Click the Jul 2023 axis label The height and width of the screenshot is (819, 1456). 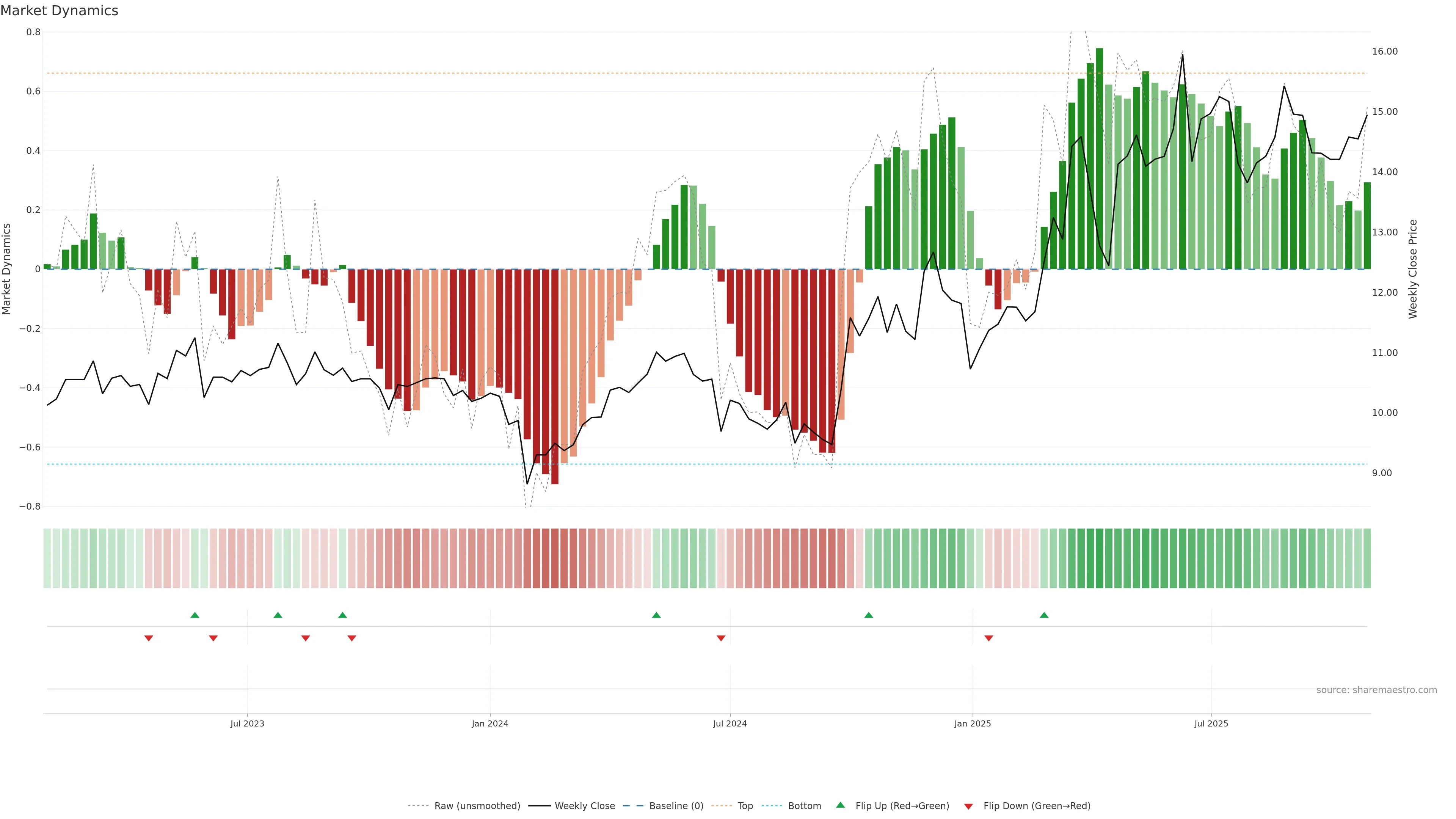coord(247,723)
